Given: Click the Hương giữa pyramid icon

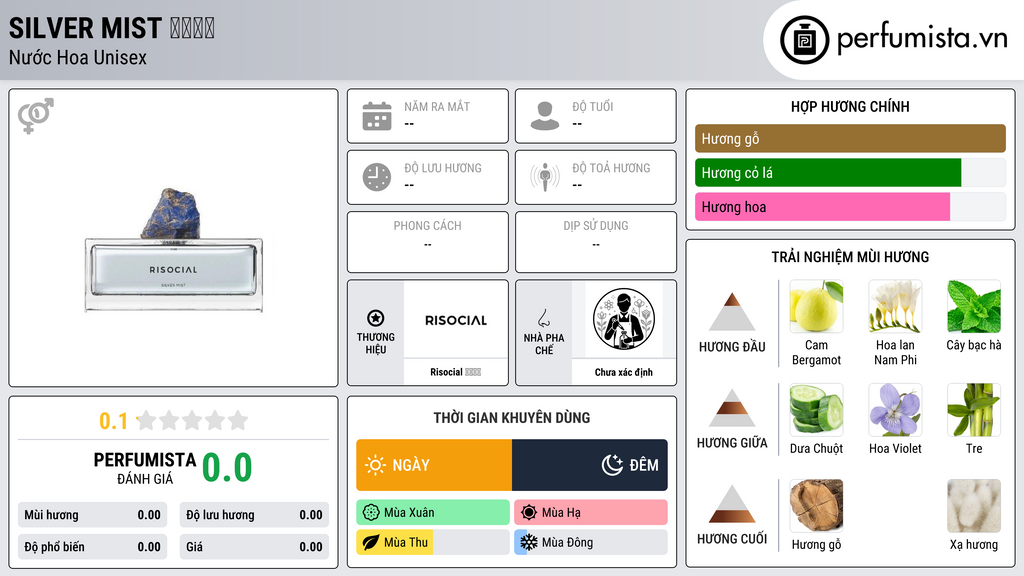Looking at the screenshot, I should 732,408.
